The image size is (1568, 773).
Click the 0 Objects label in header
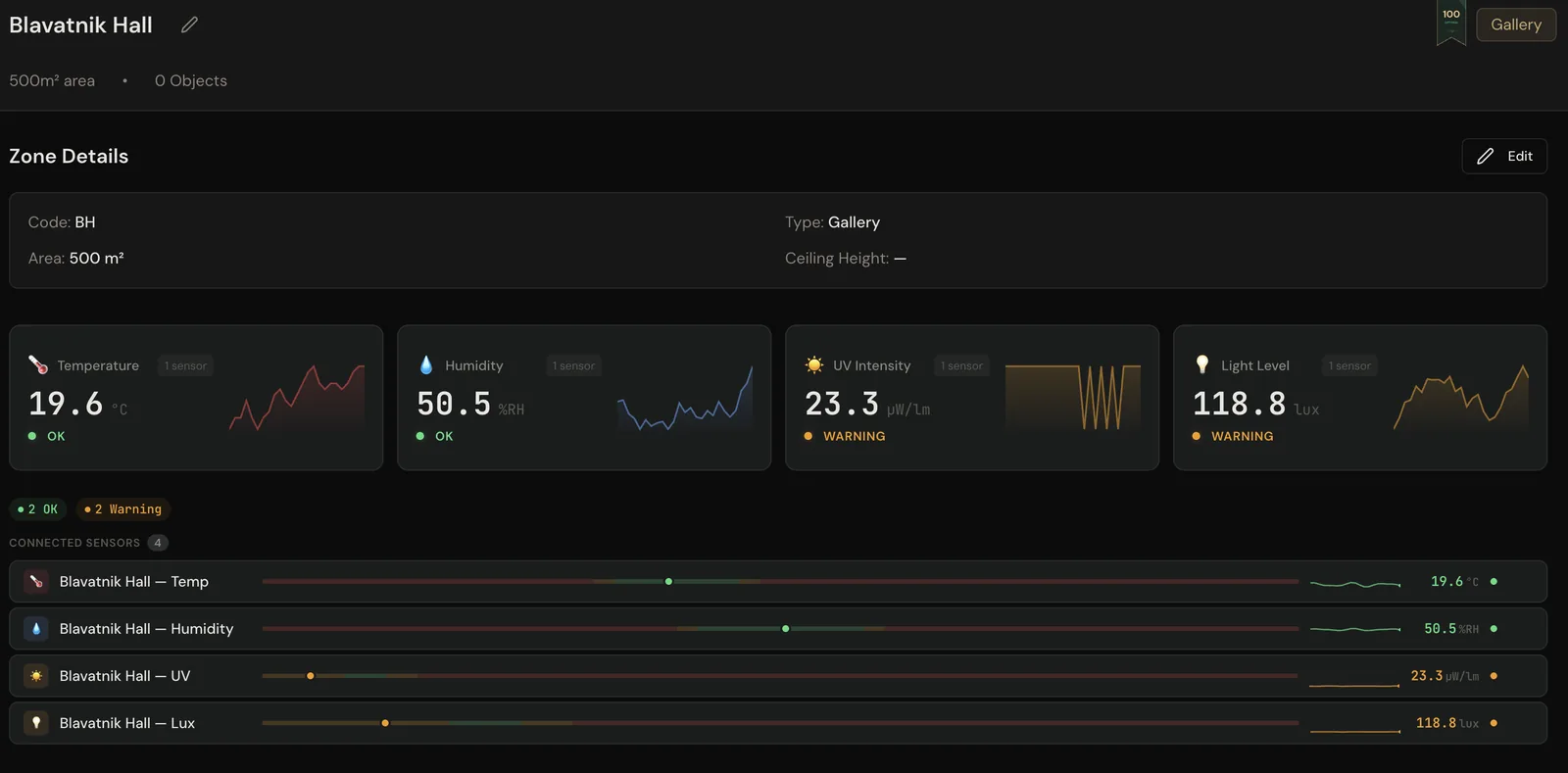[191, 80]
